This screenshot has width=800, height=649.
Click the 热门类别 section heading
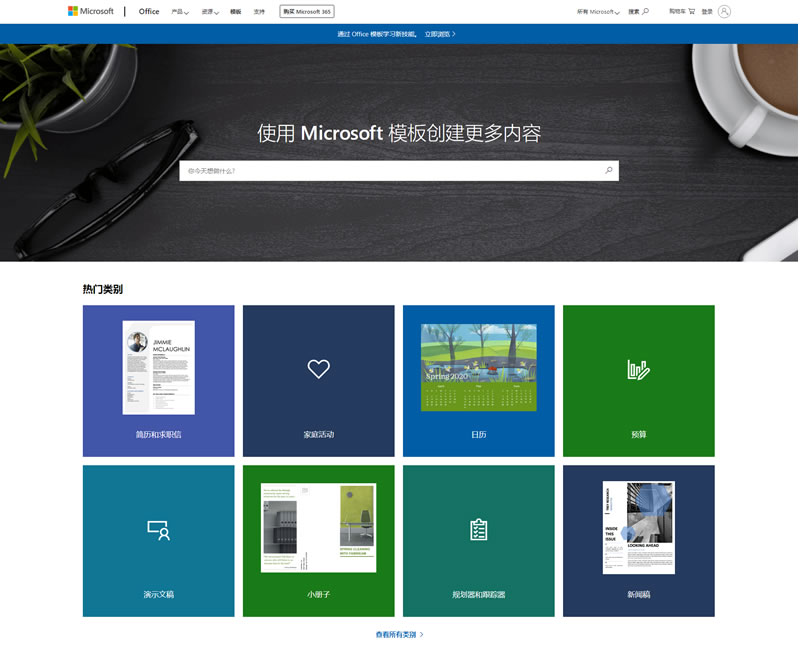103,289
